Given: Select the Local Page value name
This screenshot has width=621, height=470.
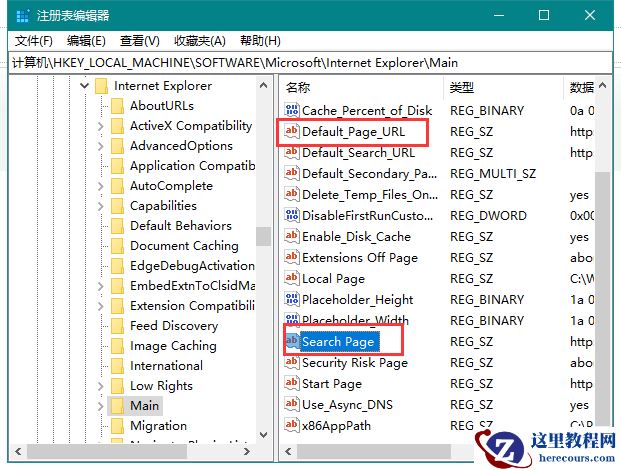Looking at the screenshot, I should pyautogui.click(x=333, y=278).
